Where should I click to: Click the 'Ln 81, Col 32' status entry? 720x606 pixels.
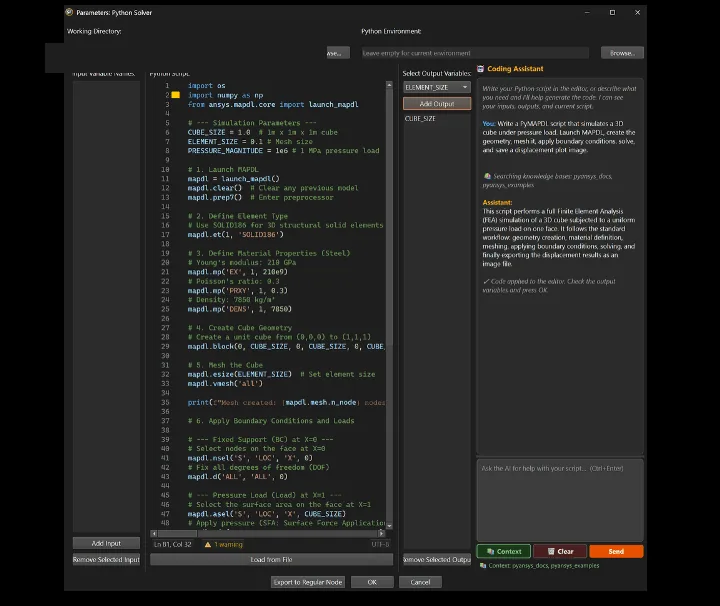(x=172, y=544)
